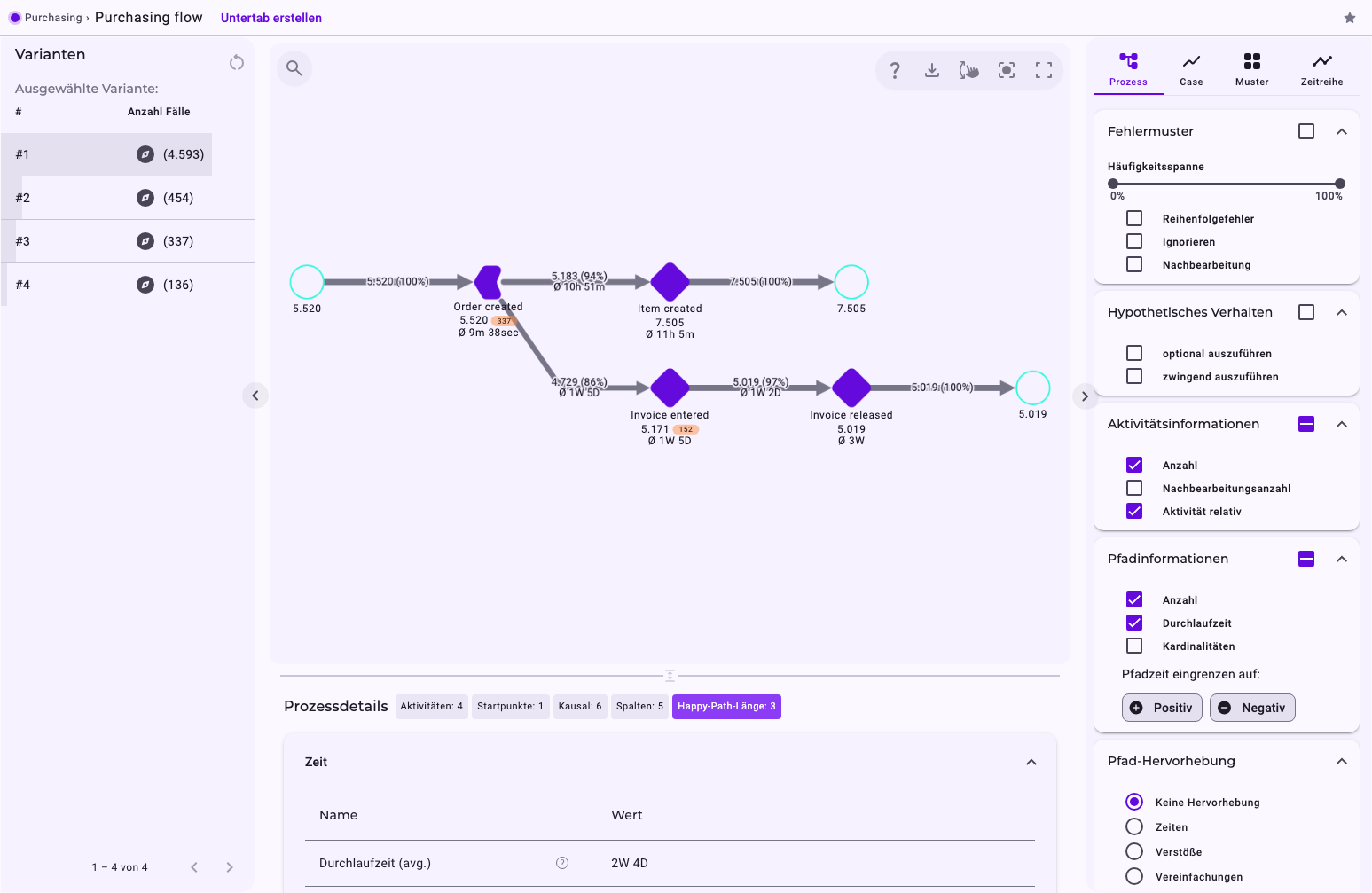Collapse the Pfadinformationen section
This screenshot has width=1372, height=893.
(x=1342, y=559)
